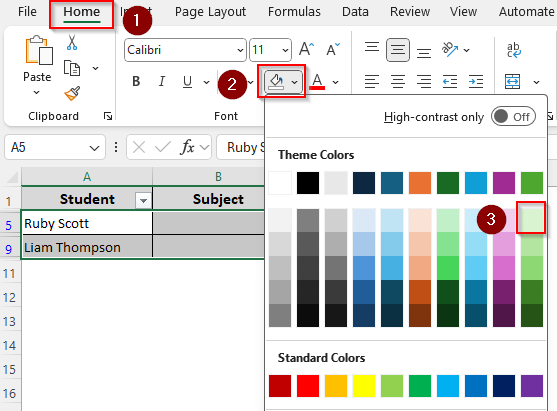Open the Merge and Center dropdown arrow
The width and height of the screenshot is (557, 411).
tap(536, 82)
